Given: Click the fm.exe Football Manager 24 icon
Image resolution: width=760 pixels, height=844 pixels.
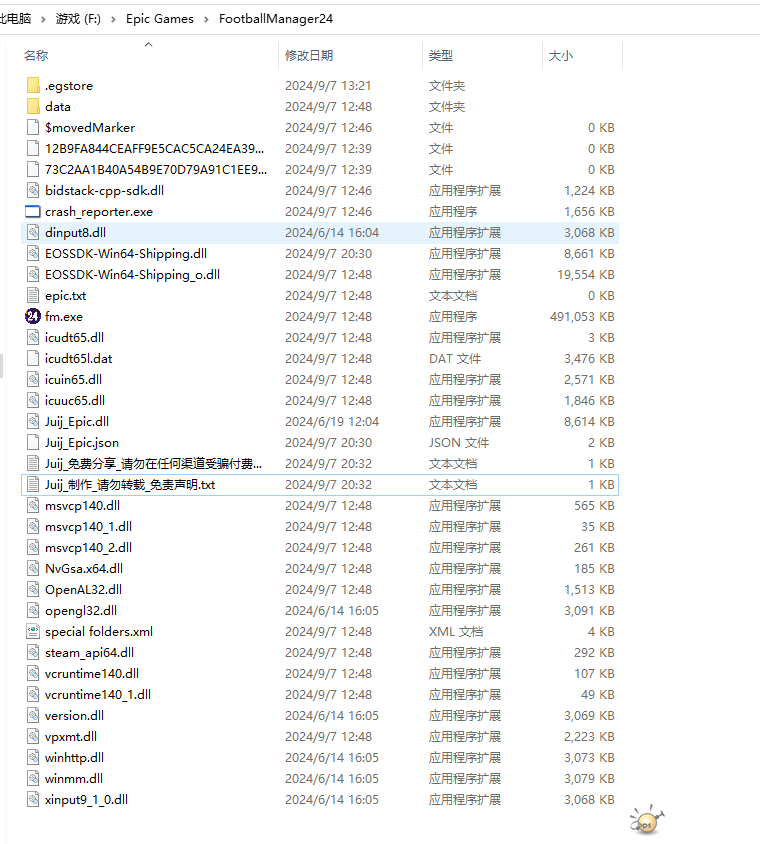Looking at the screenshot, I should 33,316.
